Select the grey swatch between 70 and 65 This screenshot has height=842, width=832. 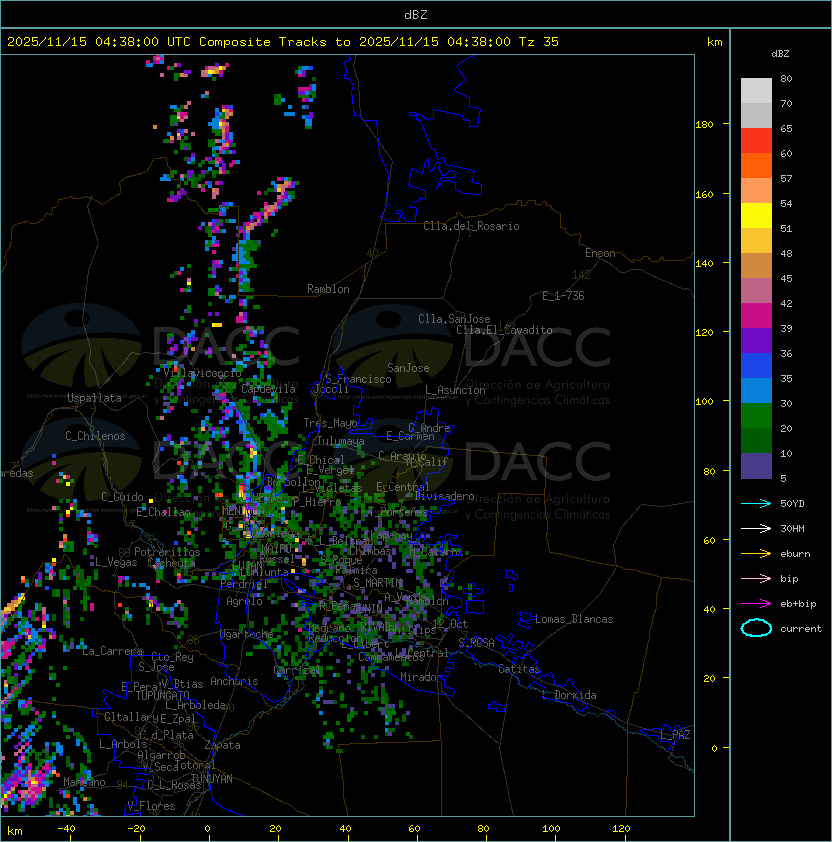(756, 115)
